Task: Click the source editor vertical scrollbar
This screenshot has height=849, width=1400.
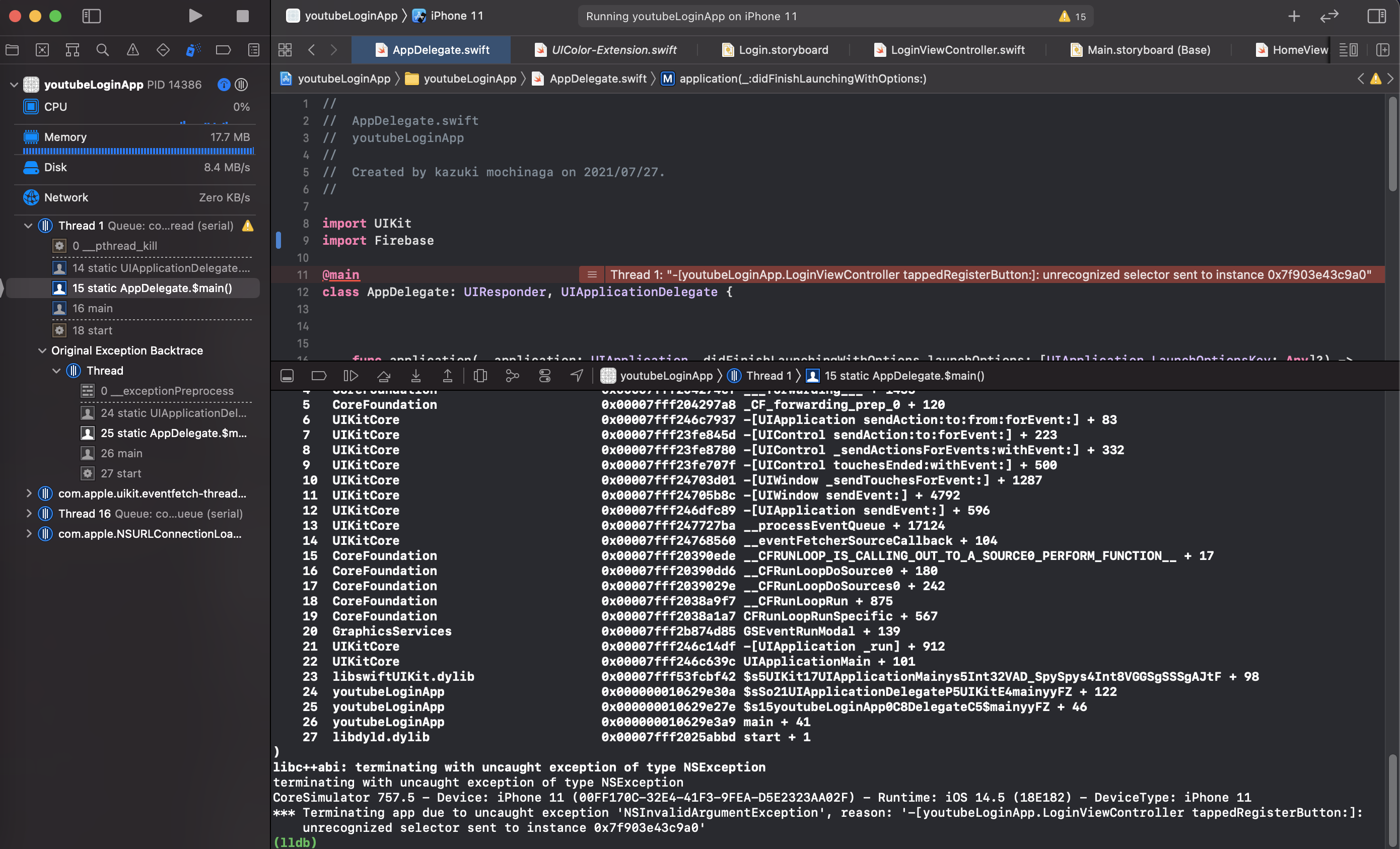Action: point(1392,145)
